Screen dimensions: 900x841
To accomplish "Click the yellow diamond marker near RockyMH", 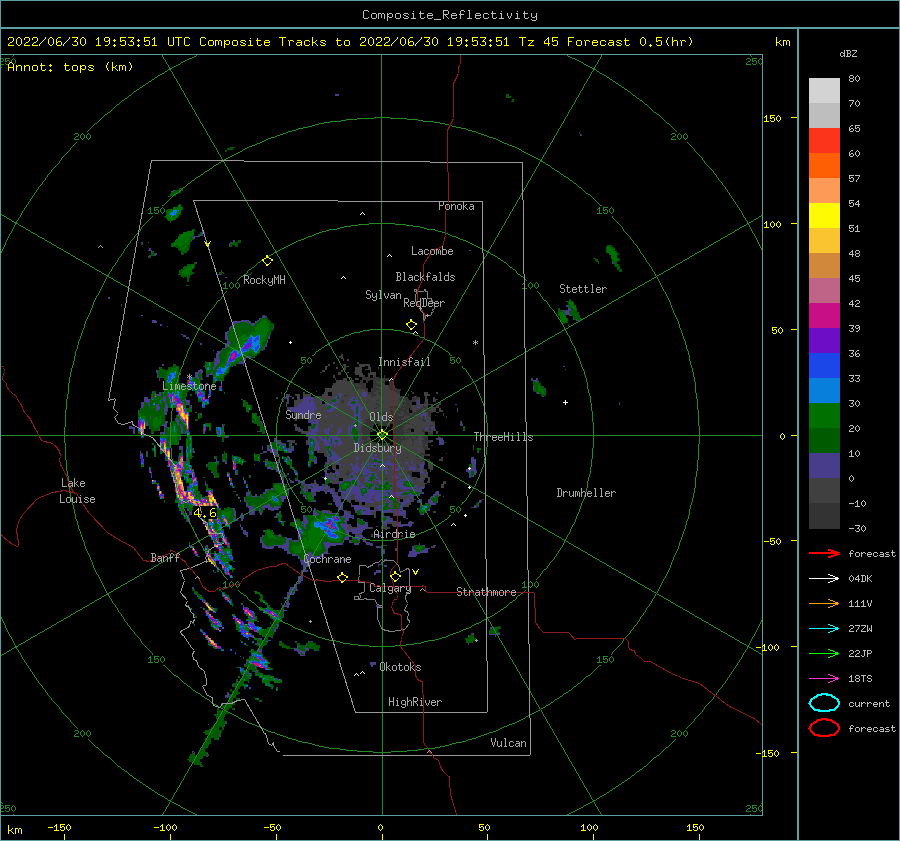I will point(267,261).
